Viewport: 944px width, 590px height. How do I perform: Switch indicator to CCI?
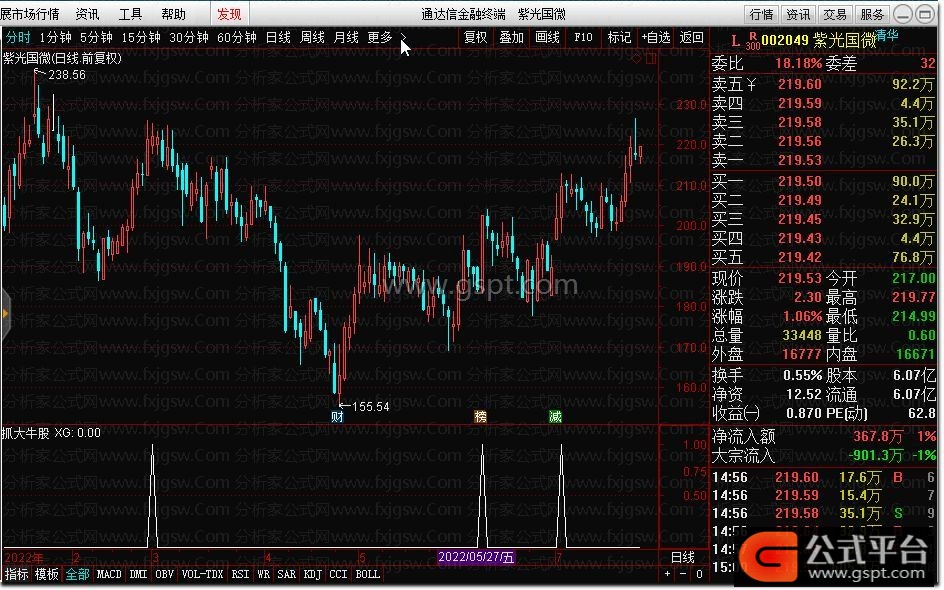[338, 574]
